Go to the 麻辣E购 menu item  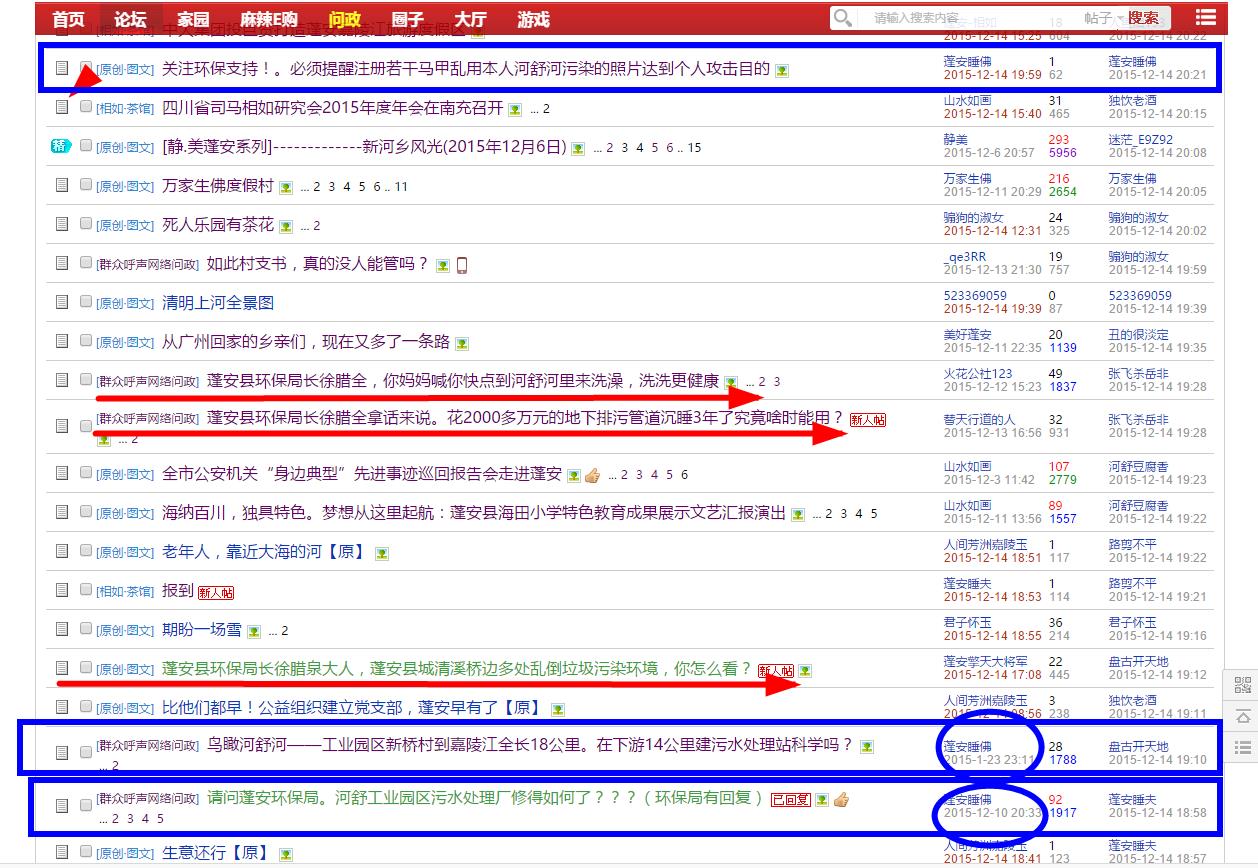tap(269, 19)
